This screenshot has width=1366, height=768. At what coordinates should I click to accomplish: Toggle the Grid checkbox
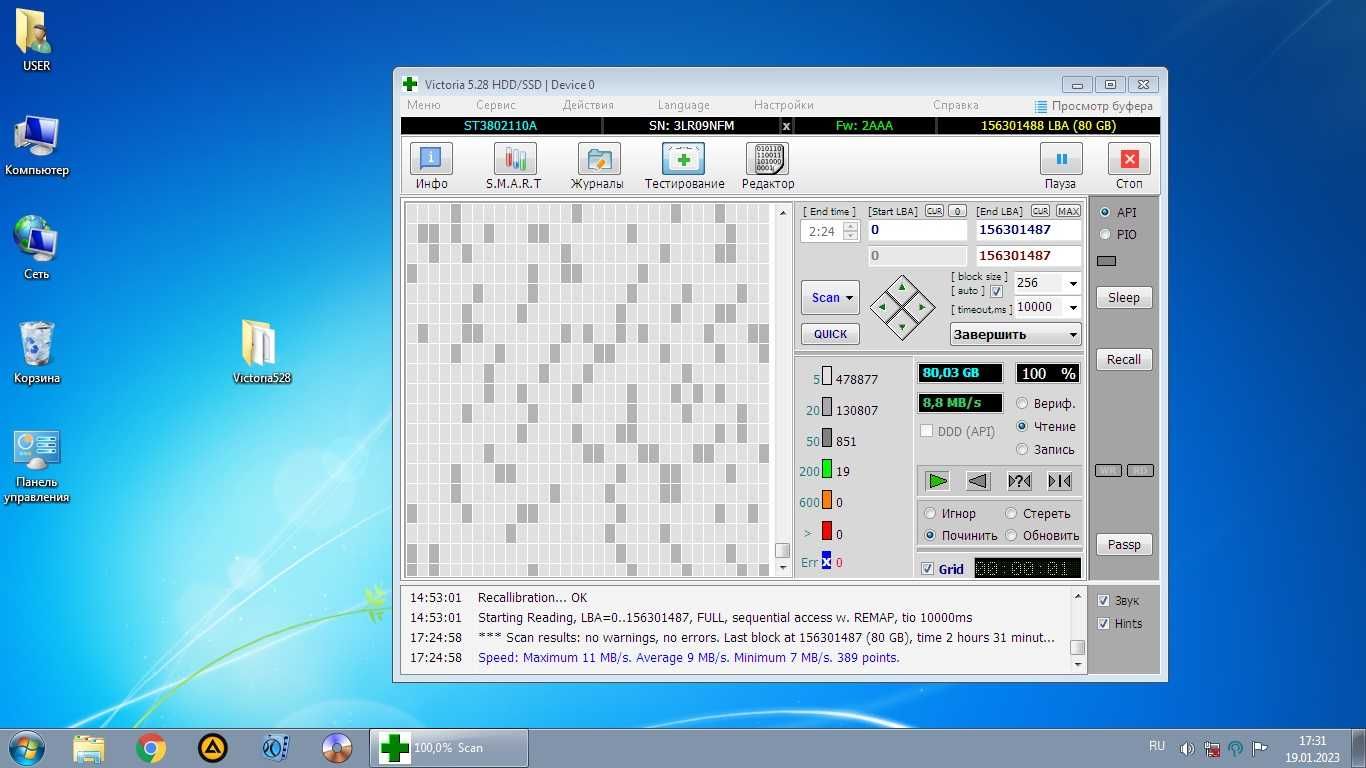[927, 569]
